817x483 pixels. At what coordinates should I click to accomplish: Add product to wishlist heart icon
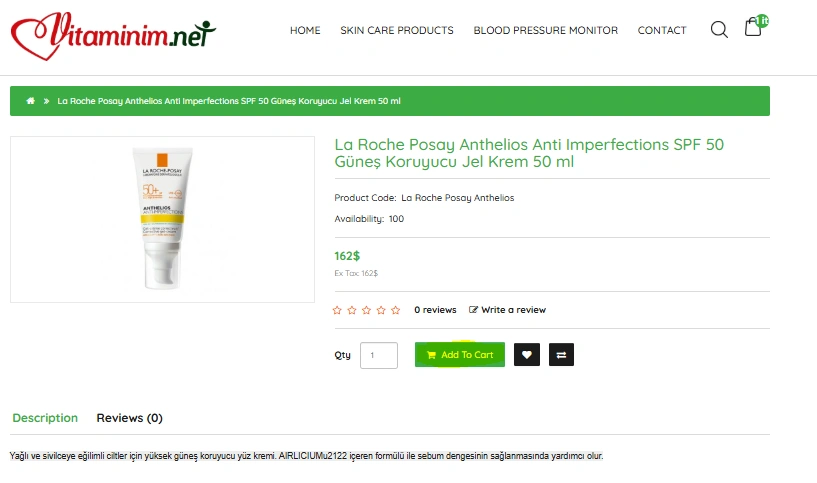tap(527, 355)
